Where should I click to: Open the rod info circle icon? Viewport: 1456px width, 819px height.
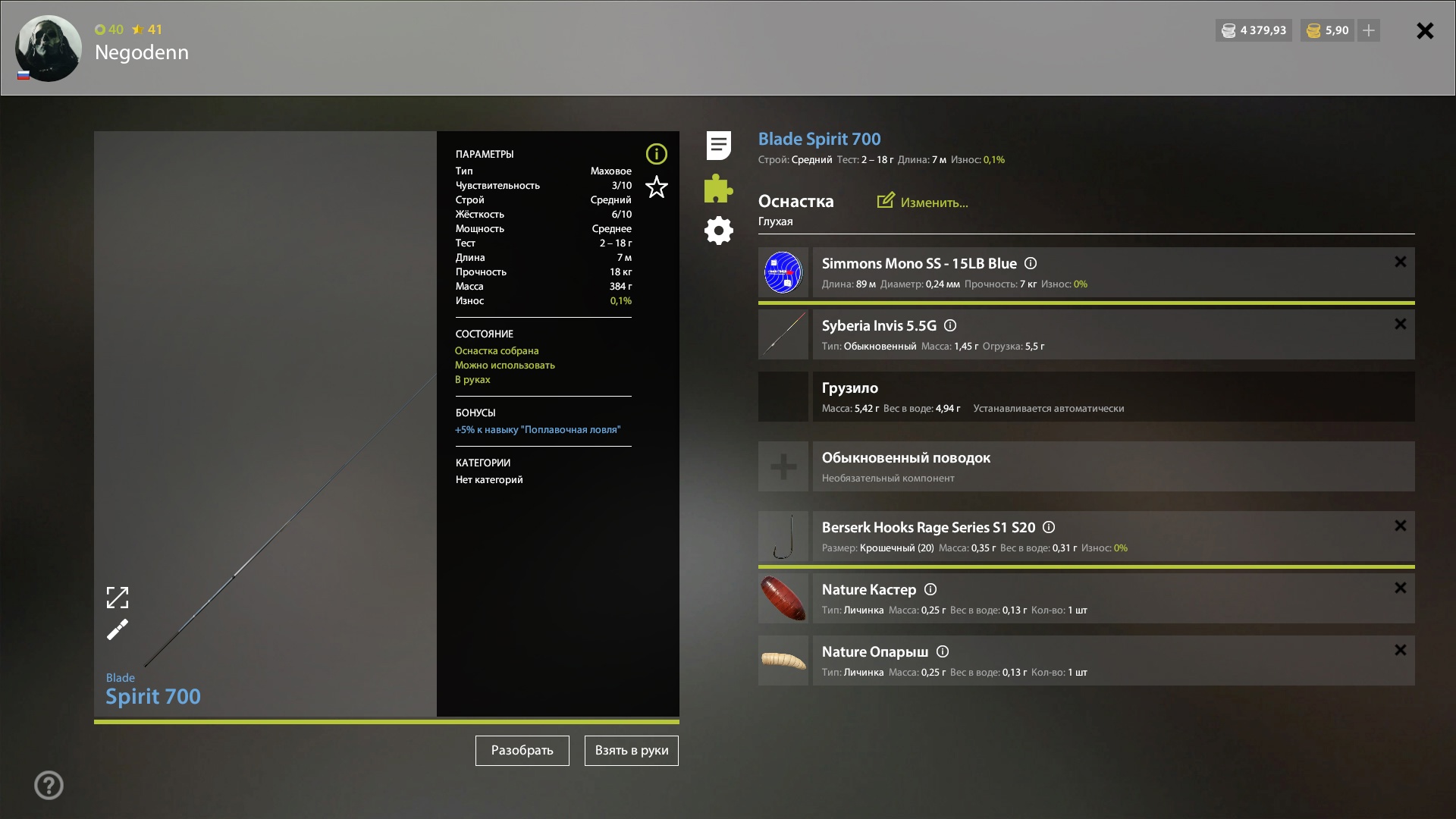click(x=656, y=154)
